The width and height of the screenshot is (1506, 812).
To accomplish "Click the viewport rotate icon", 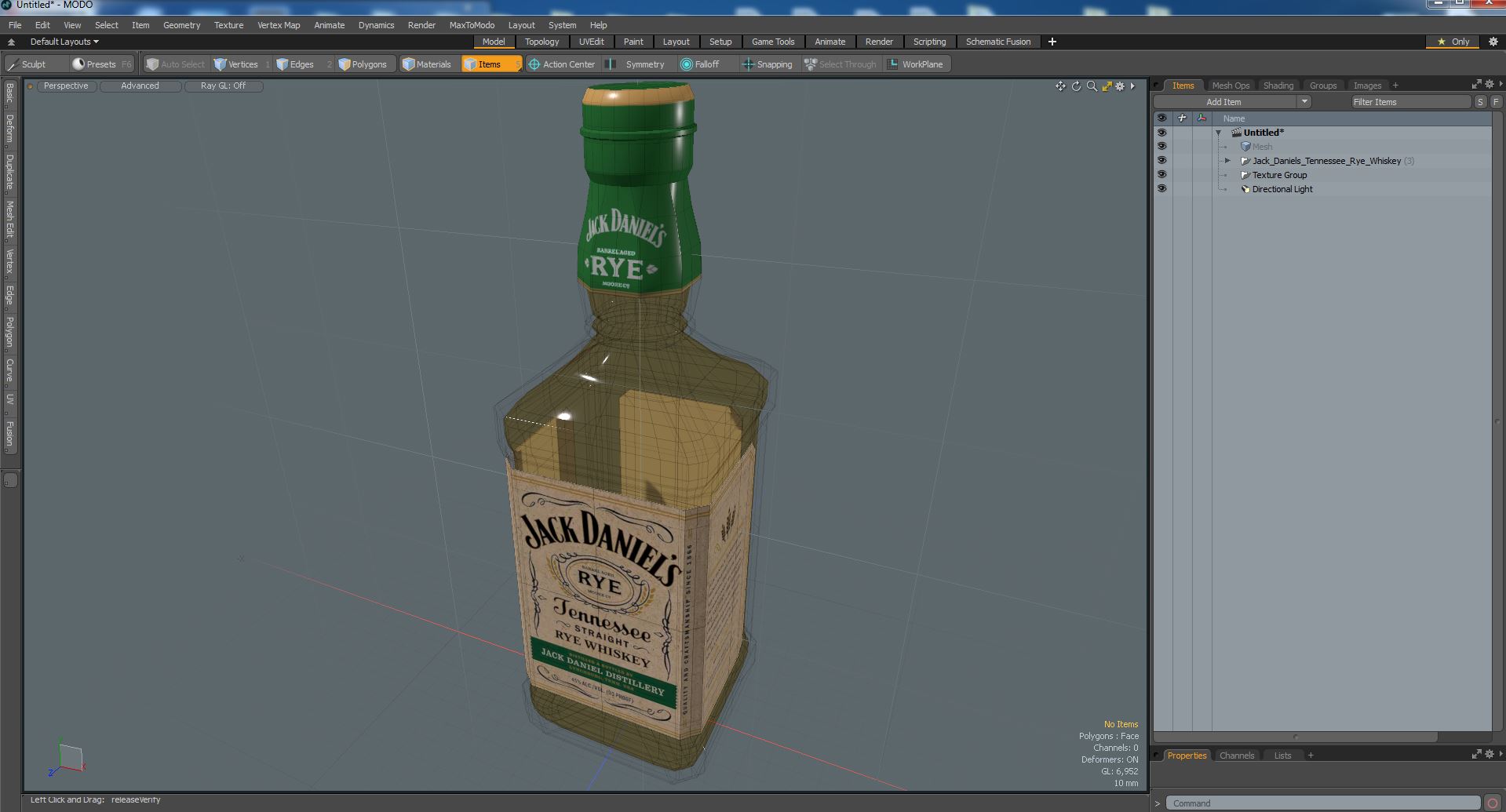I will pos(1076,86).
